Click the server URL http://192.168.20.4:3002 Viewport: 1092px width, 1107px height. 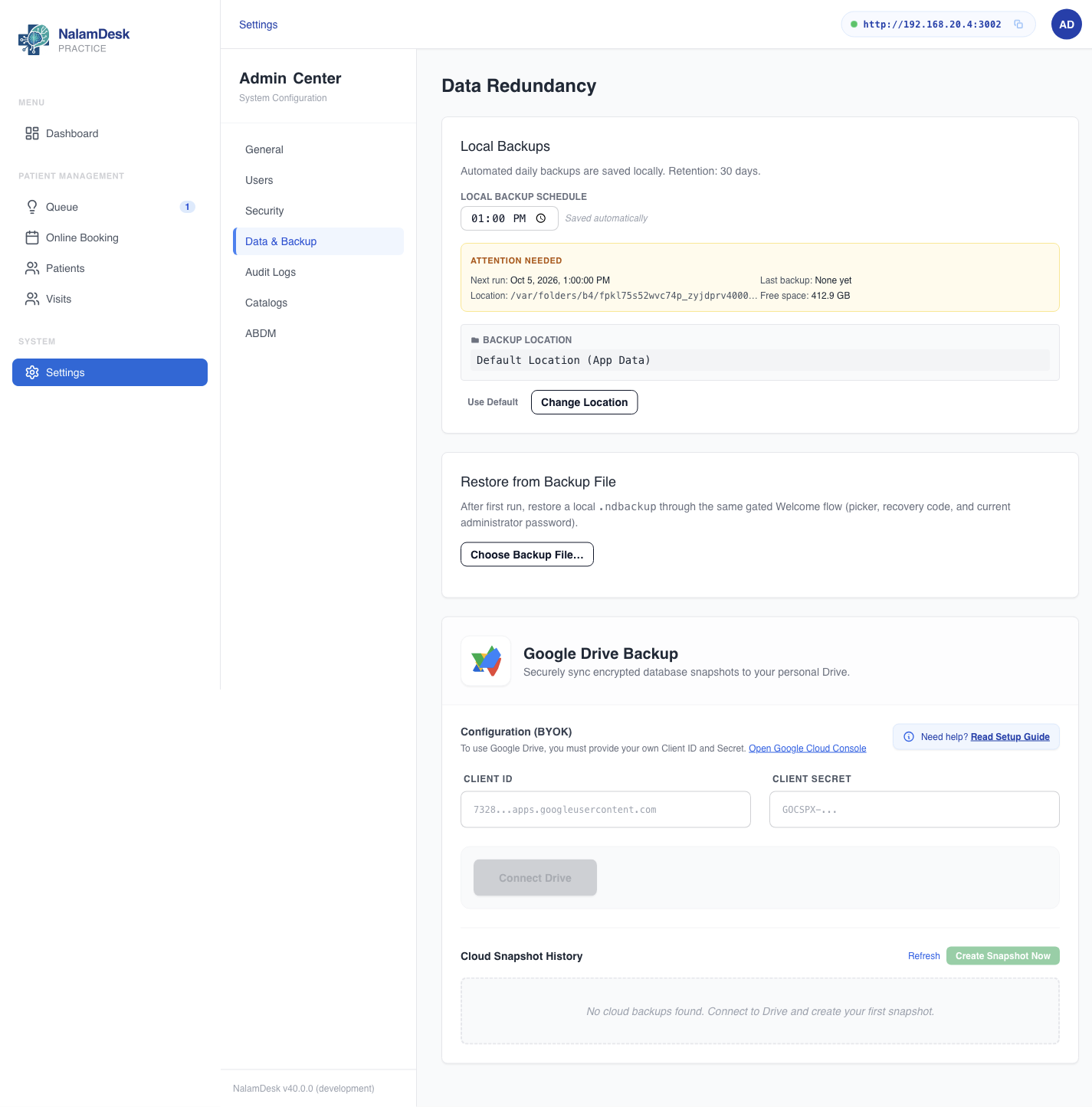point(932,25)
